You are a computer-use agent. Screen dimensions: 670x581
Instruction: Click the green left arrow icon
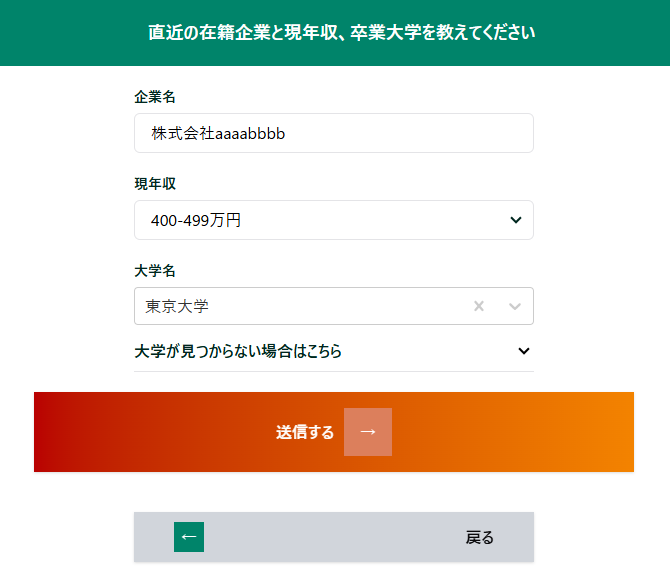(189, 537)
